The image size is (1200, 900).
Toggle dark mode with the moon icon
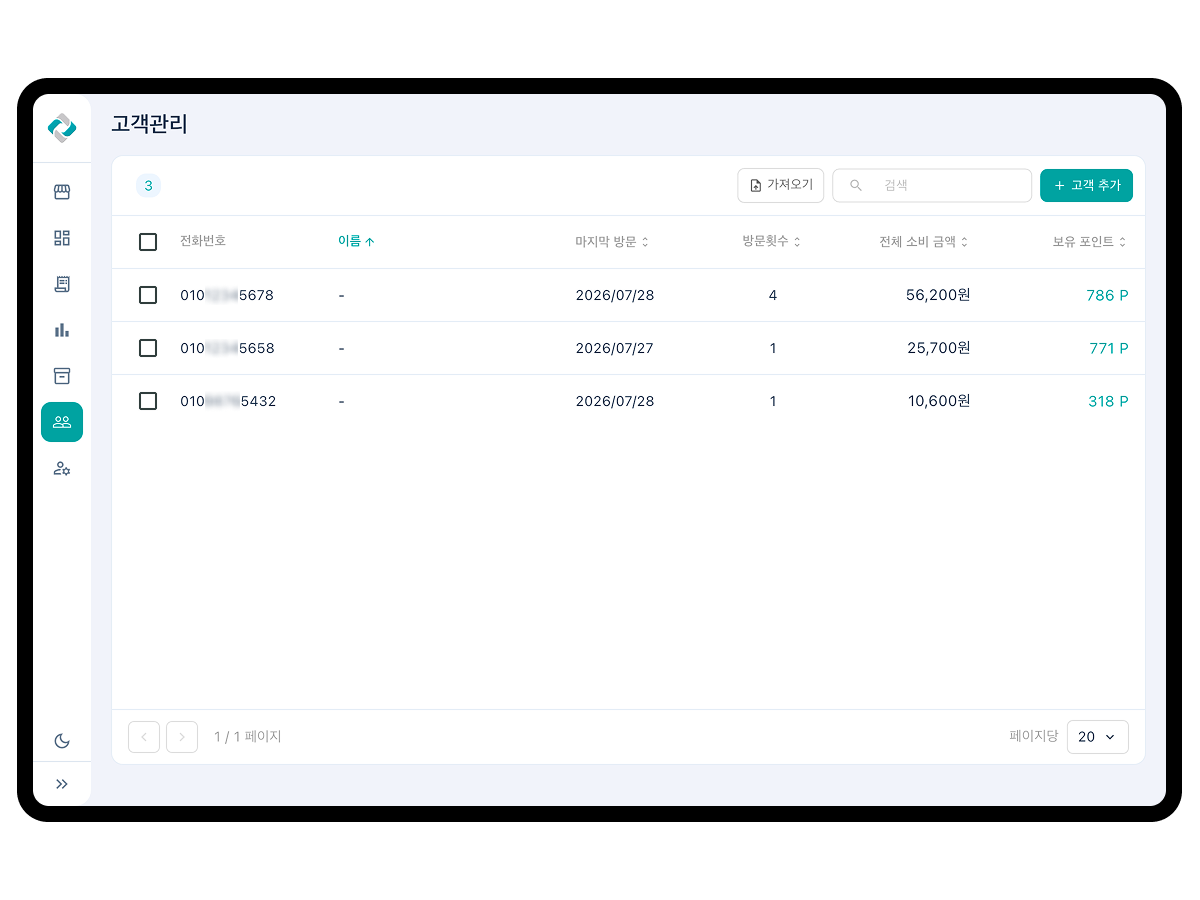(62, 741)
